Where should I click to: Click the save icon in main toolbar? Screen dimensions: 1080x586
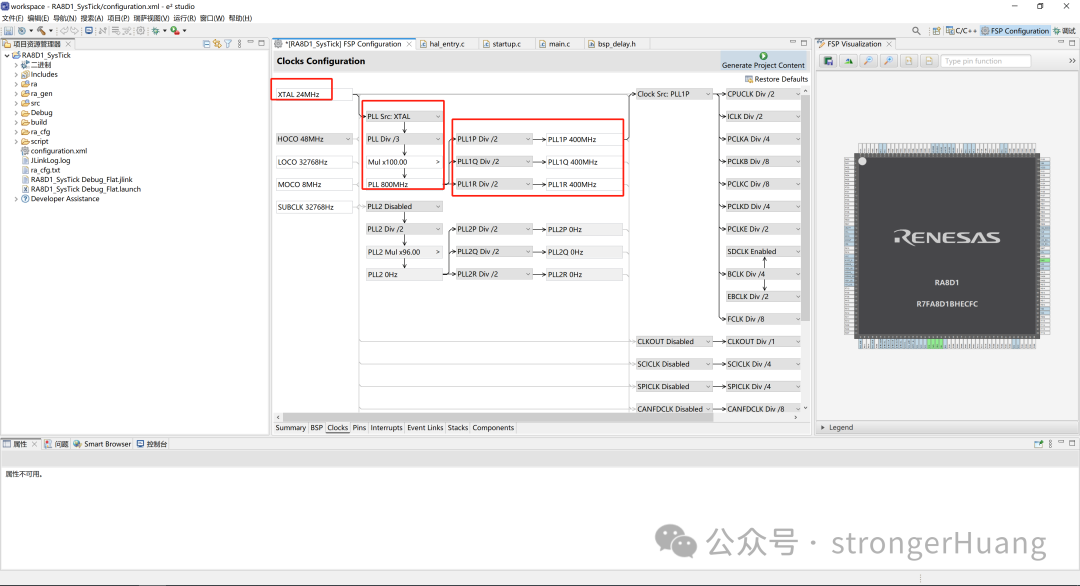tap(8, 31)
